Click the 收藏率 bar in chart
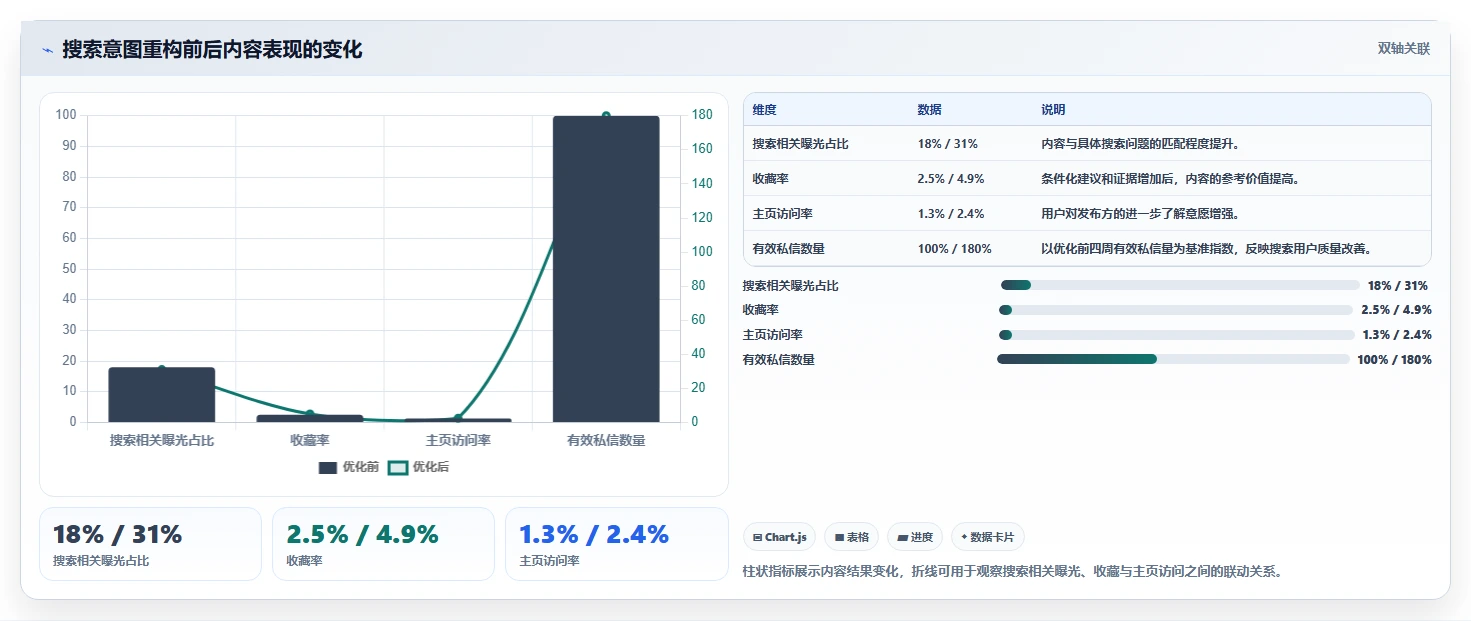1471x621 pixels. point(310,418)
